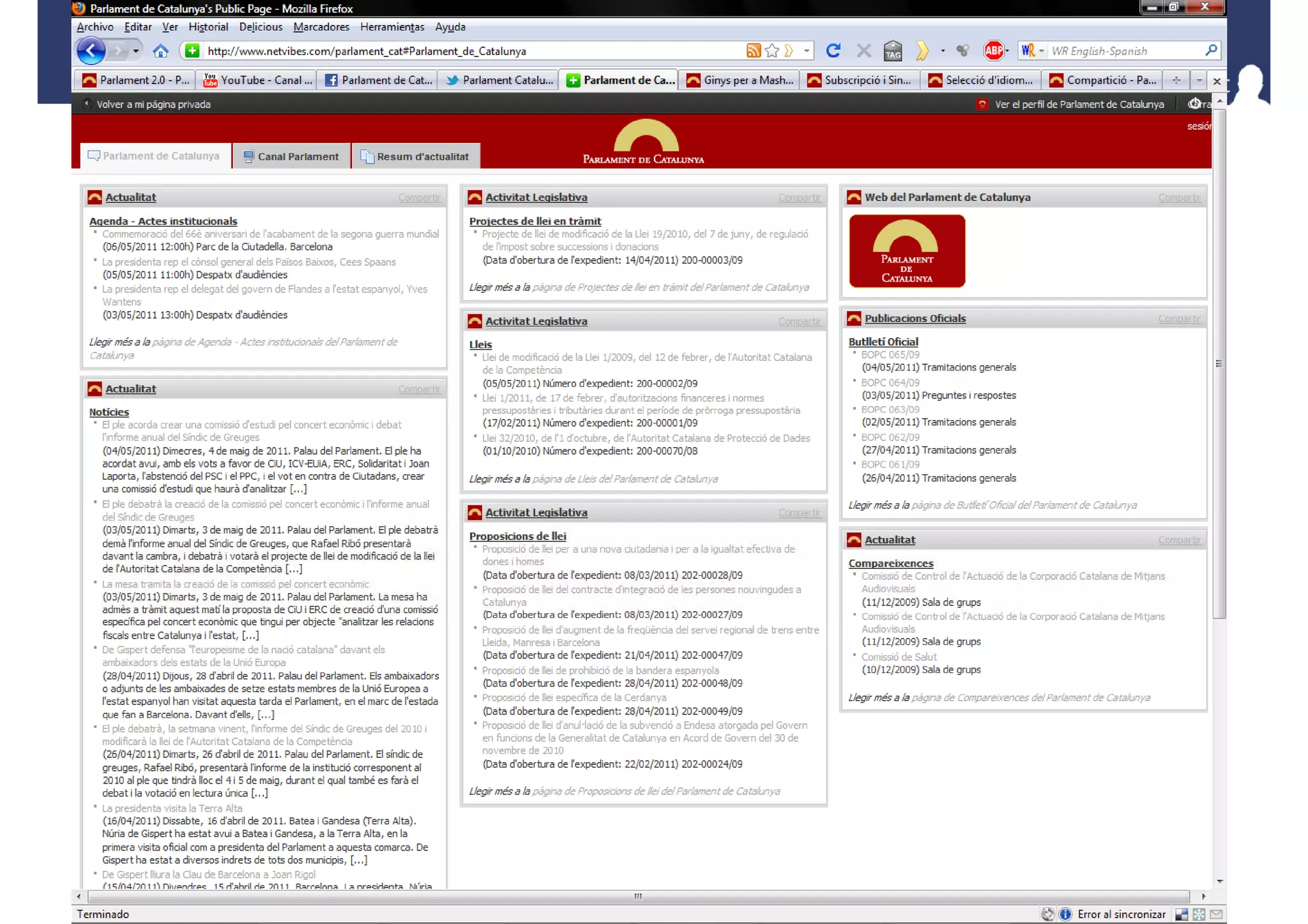The width and height of the screenshot is (1308, 924).
Task: Click the Web del Parlament widget icon
Action: (x=854, y=197)
